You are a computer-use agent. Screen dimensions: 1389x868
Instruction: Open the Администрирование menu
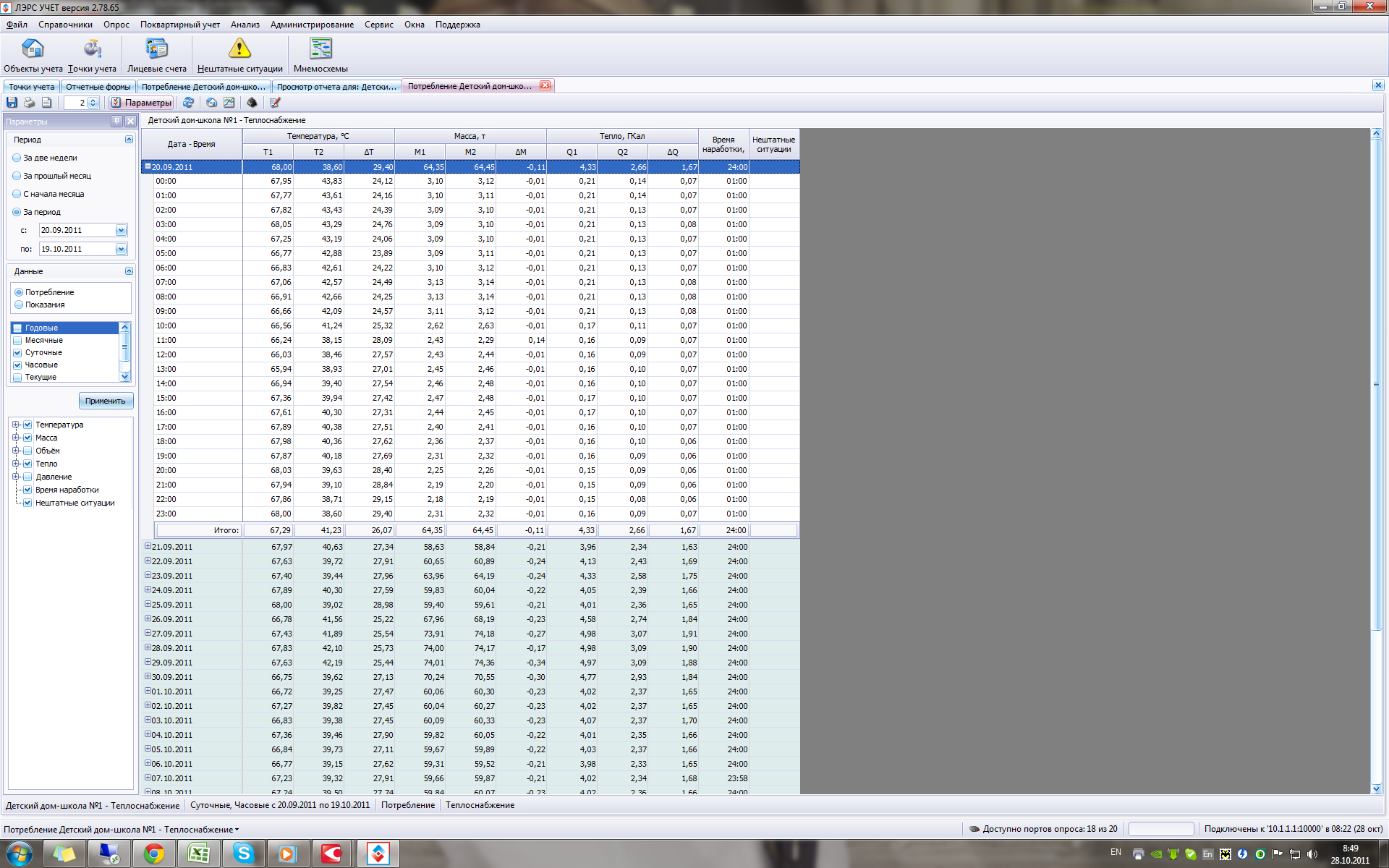click(x=312, y=25)
